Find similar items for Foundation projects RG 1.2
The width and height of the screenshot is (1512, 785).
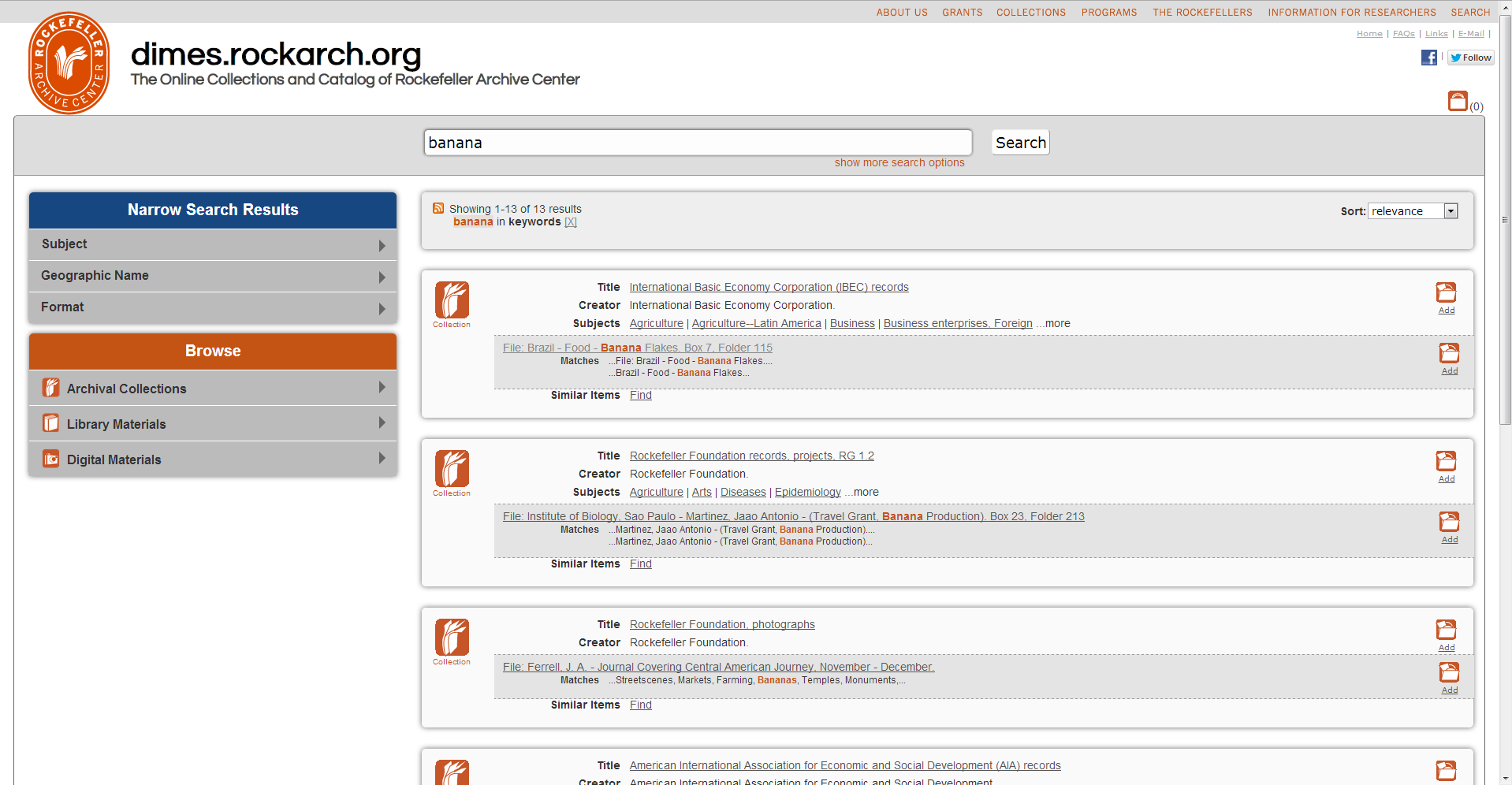point(640,564)
